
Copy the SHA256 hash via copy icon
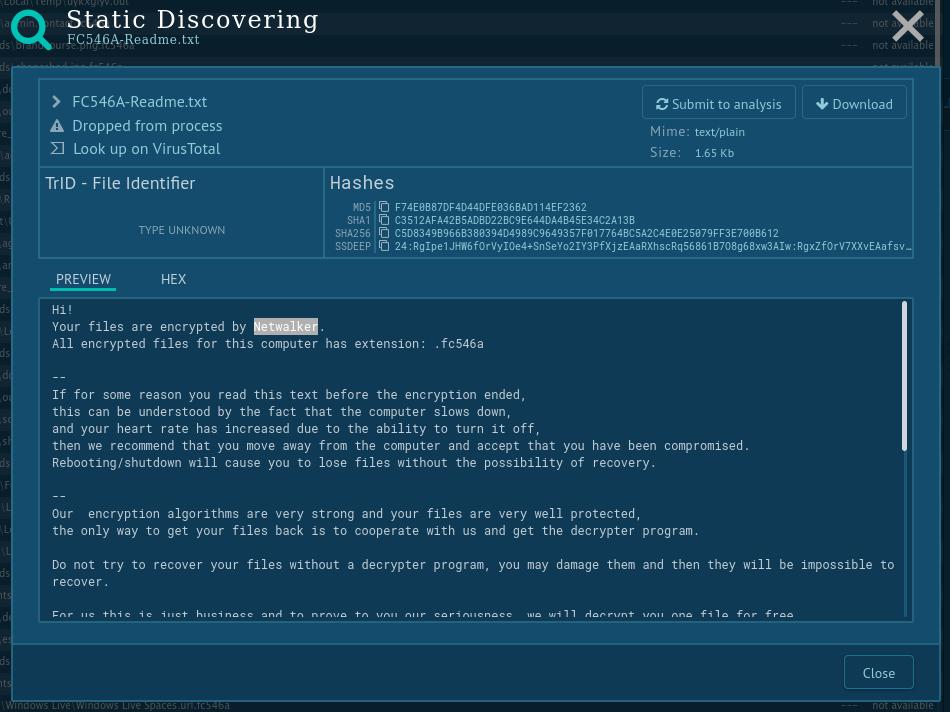click(384, 234)
